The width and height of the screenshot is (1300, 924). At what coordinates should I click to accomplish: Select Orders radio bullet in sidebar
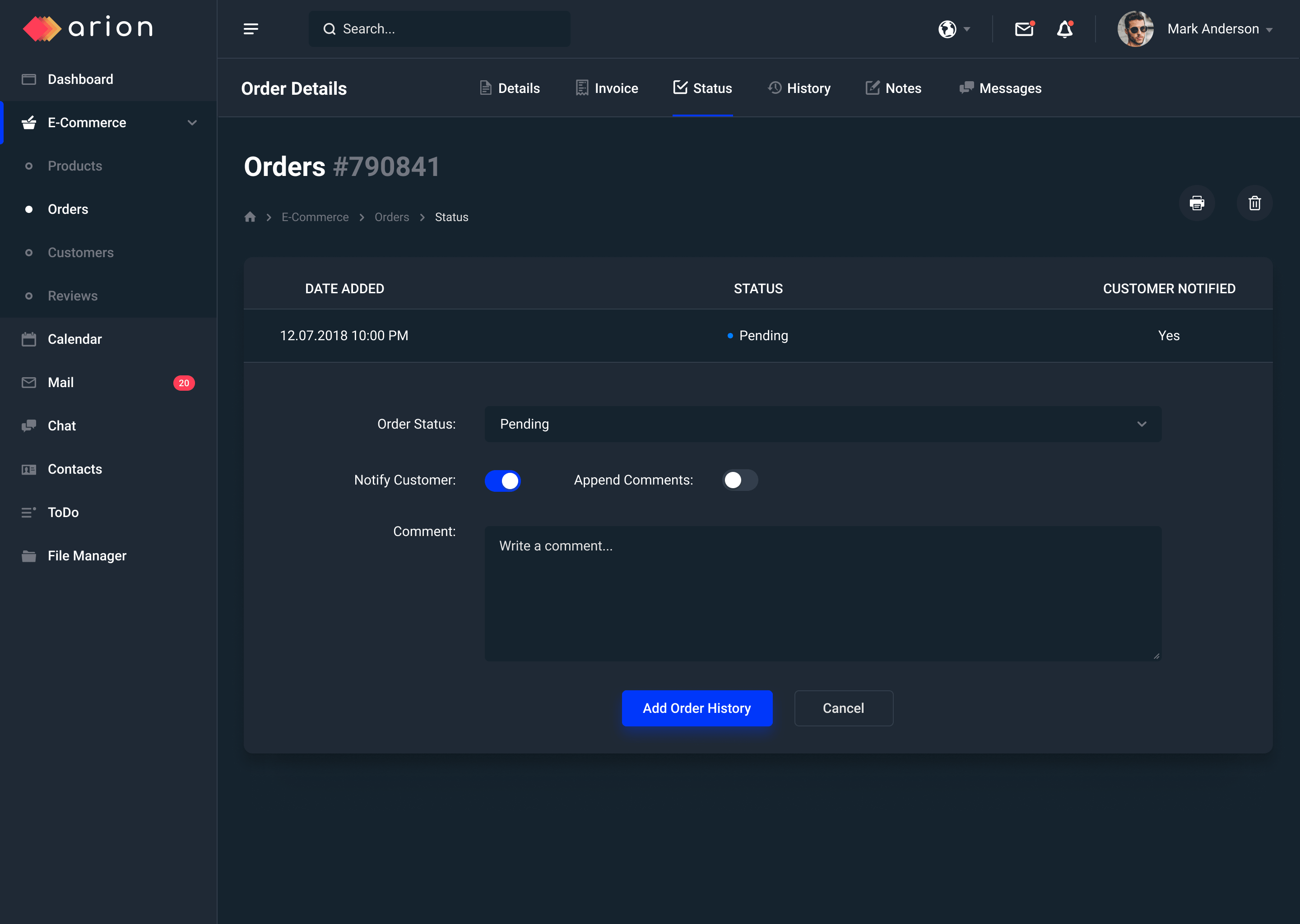point(29,209)
